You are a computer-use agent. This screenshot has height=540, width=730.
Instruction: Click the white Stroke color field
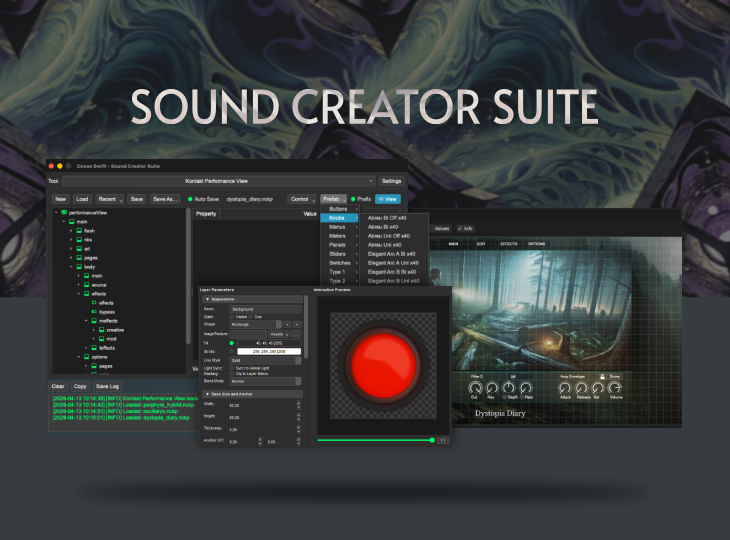269,351
